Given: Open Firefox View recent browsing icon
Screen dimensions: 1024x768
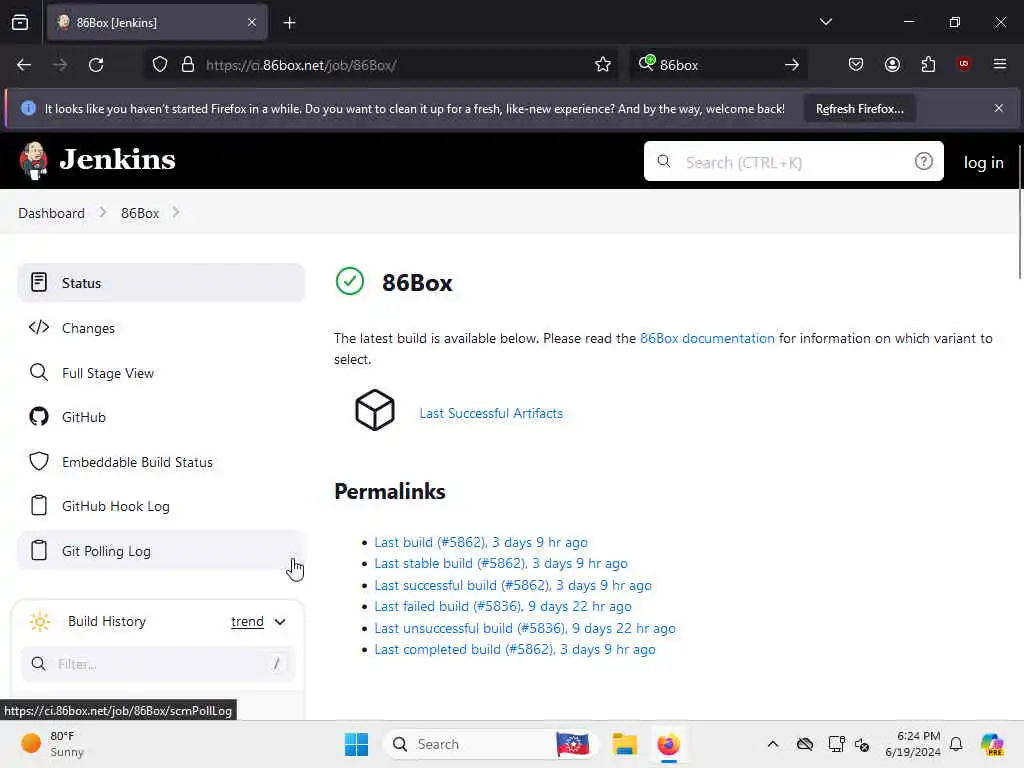Looking at the screenshot, I should click(20, 23).
